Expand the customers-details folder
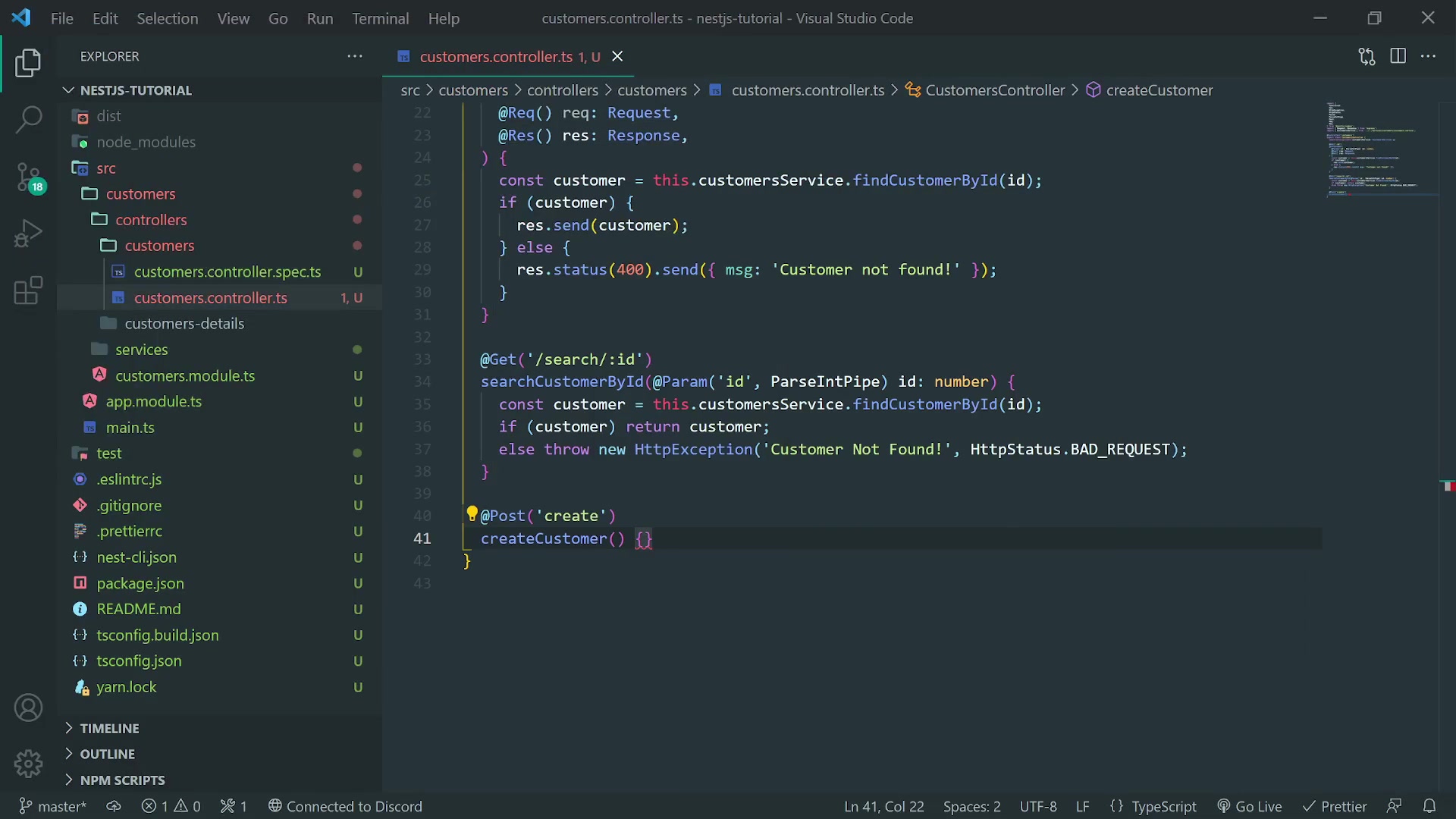 pyautogui.click(x=219, y=324)
